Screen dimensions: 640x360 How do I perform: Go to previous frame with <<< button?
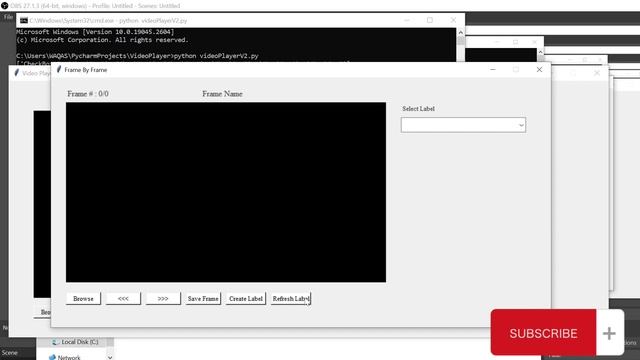tap(123, 298)
